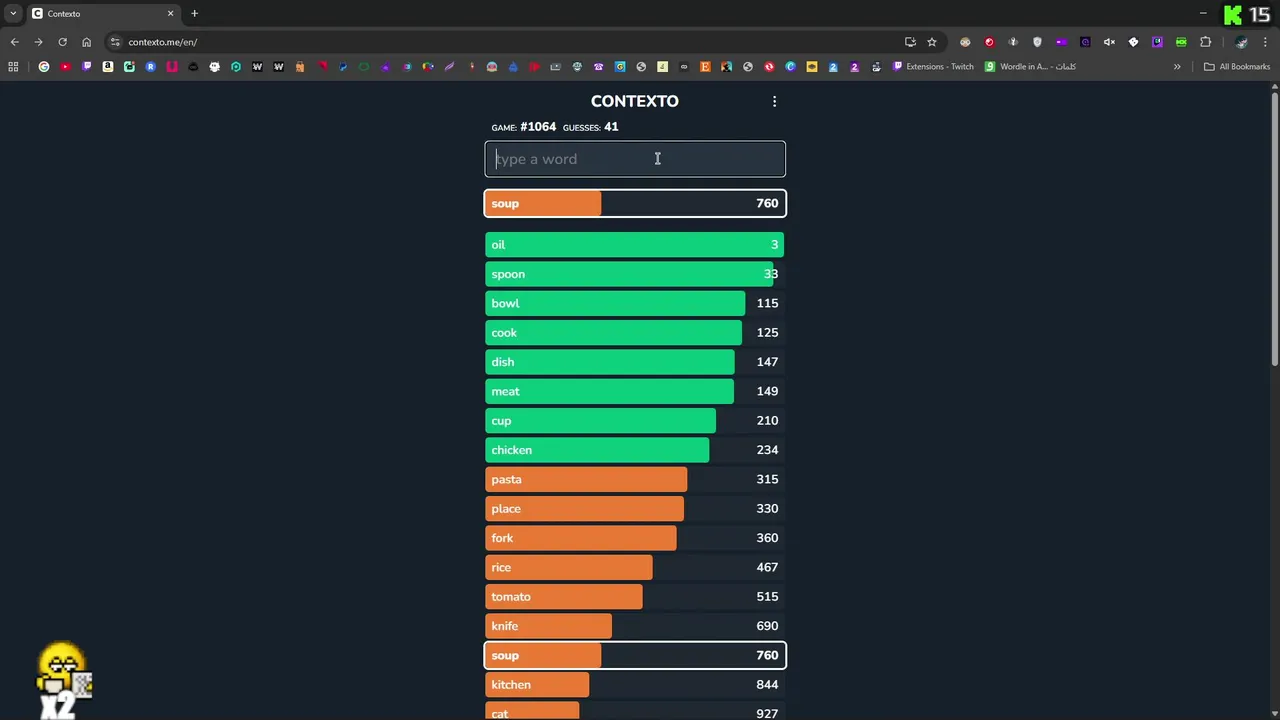
Task: Open the All Bookmarks folder
Action: (1237, 67)
